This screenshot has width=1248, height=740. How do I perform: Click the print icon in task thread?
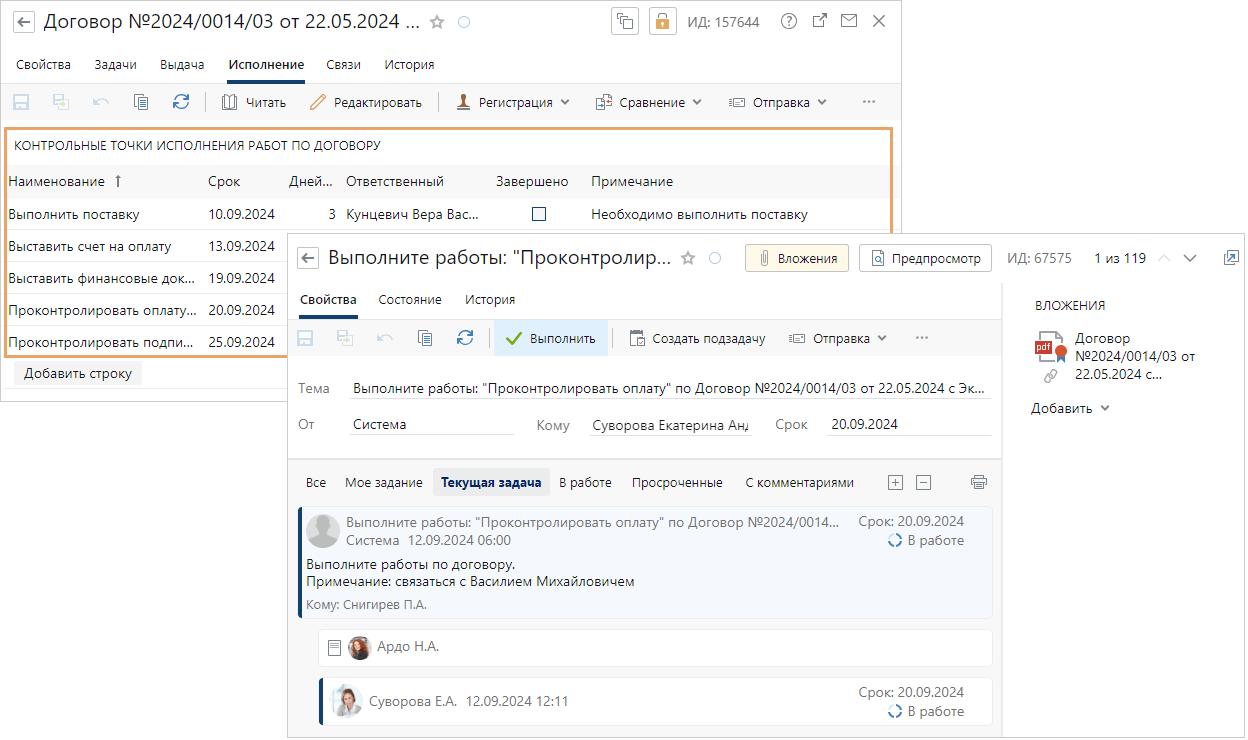pyautogui.click(x=979, y=482)
